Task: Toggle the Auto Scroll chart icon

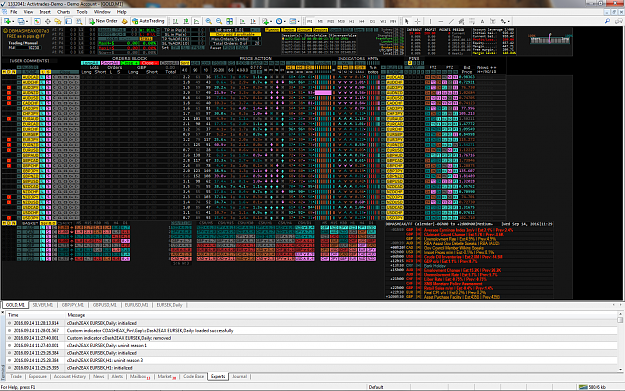Action: coord(242,21)
